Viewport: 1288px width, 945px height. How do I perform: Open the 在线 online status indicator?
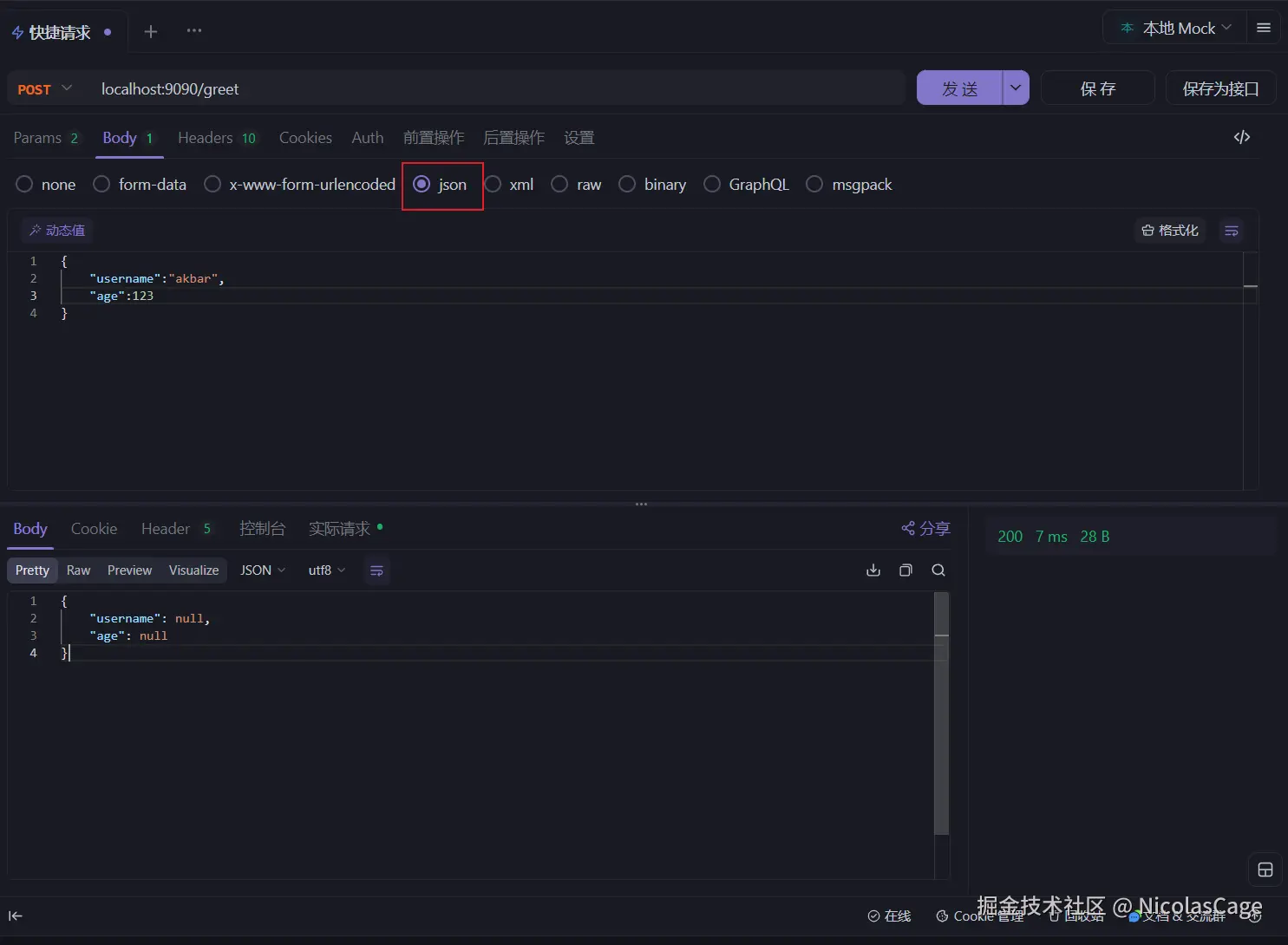click(x=889, y=916)
